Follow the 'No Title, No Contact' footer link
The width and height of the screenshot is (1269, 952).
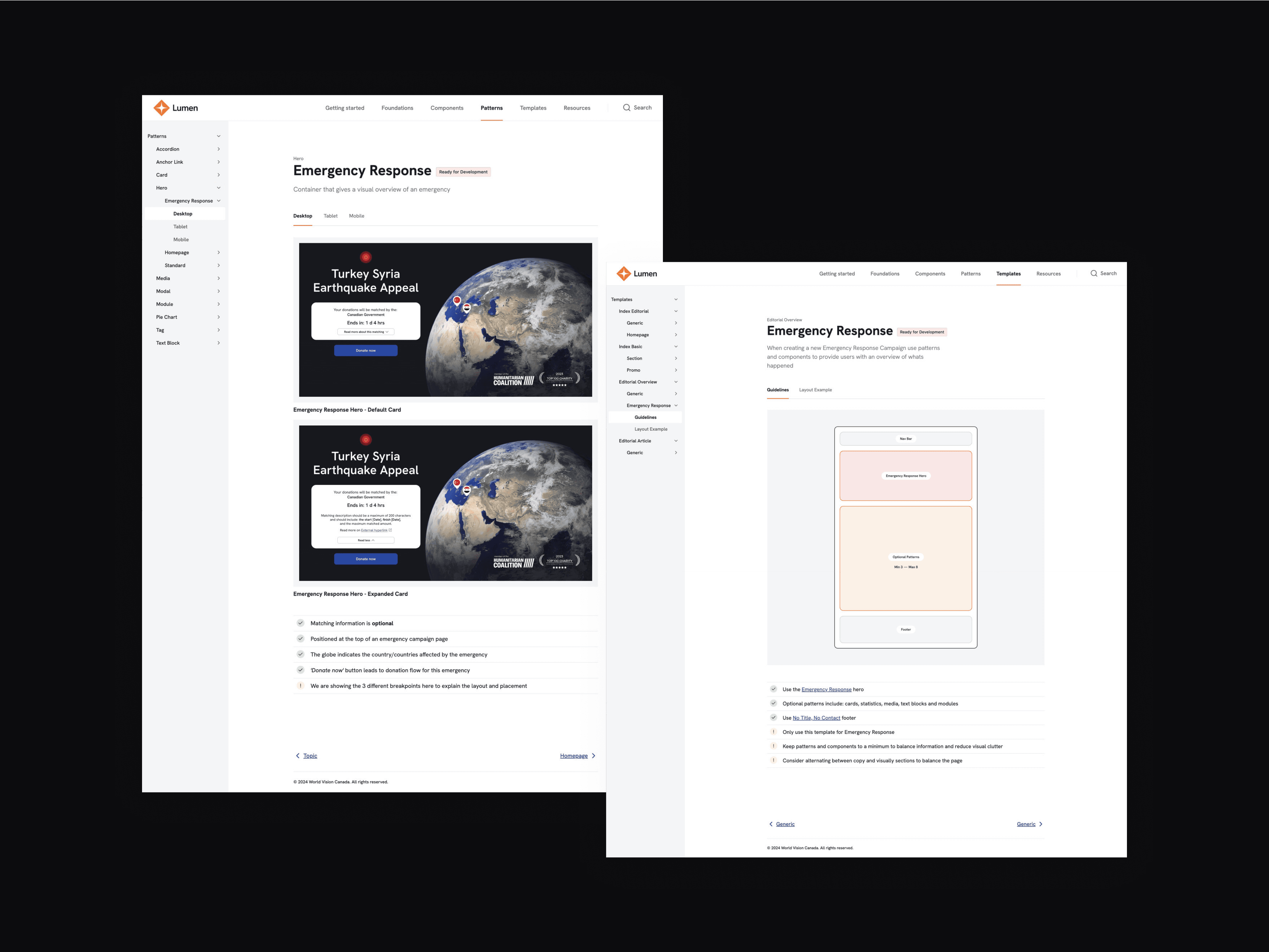[x=816, y=718]
